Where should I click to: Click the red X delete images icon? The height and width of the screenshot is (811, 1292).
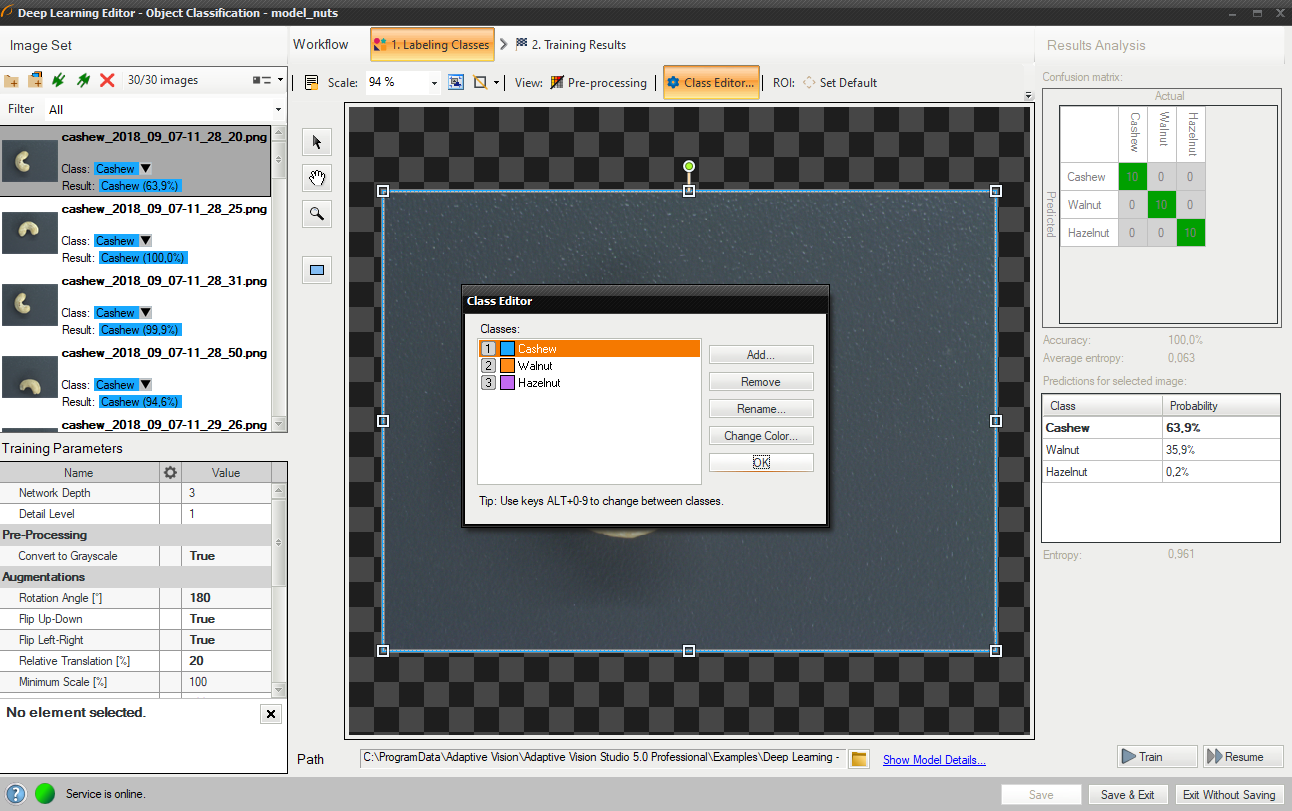(107, 80)
